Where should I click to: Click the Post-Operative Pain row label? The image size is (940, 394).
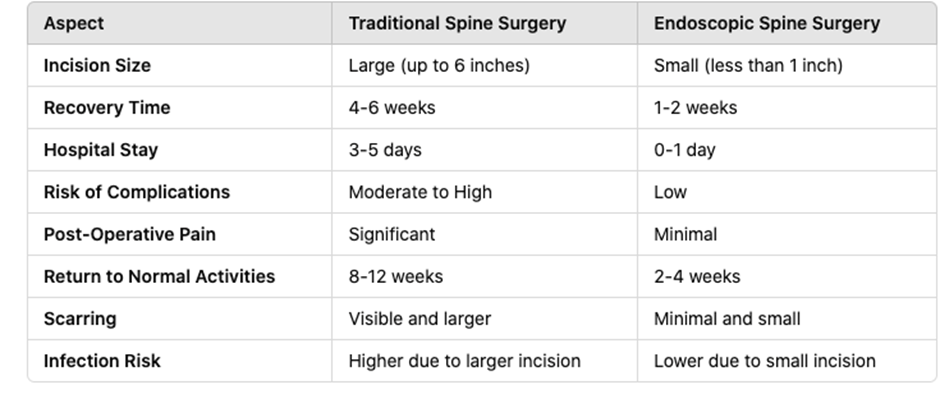point(129,234)
